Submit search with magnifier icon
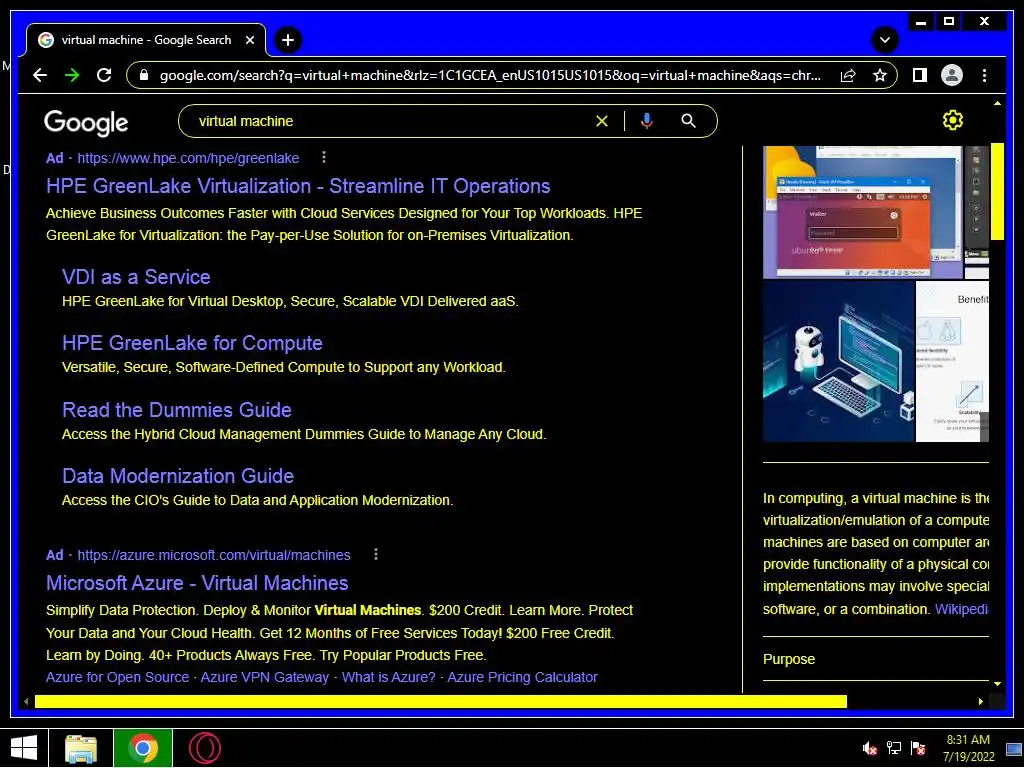The width and height of the screenshot is (1024, 768). click(x=688, y=121)
